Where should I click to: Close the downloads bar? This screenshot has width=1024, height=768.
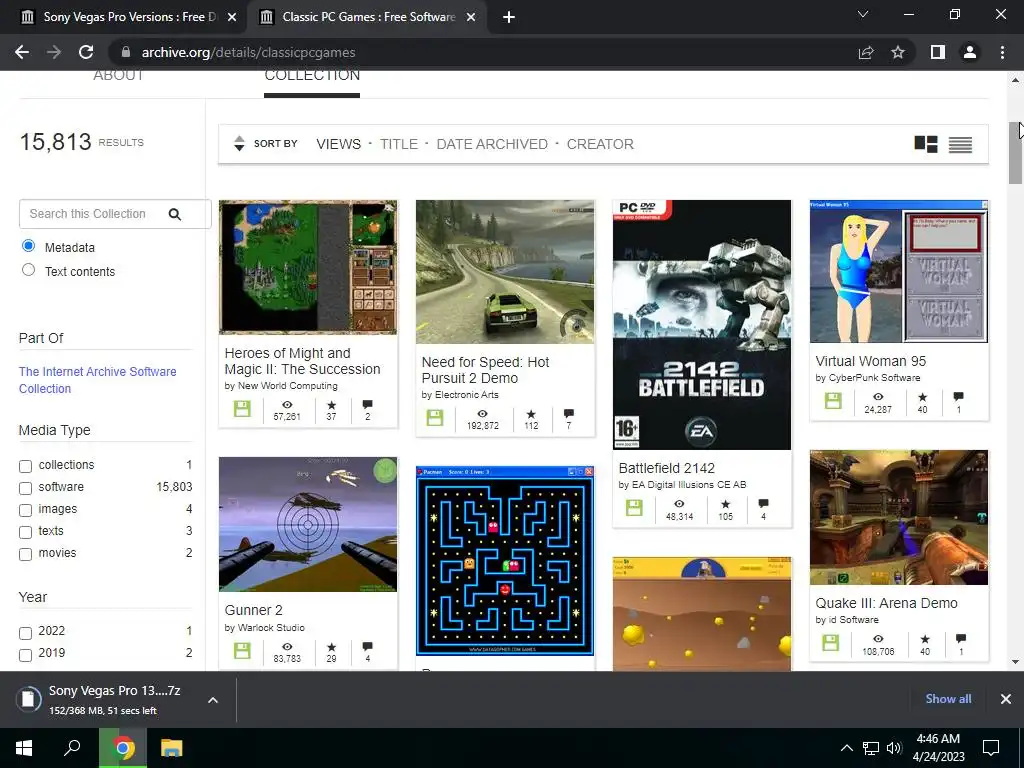click(x=1006, y=699)
